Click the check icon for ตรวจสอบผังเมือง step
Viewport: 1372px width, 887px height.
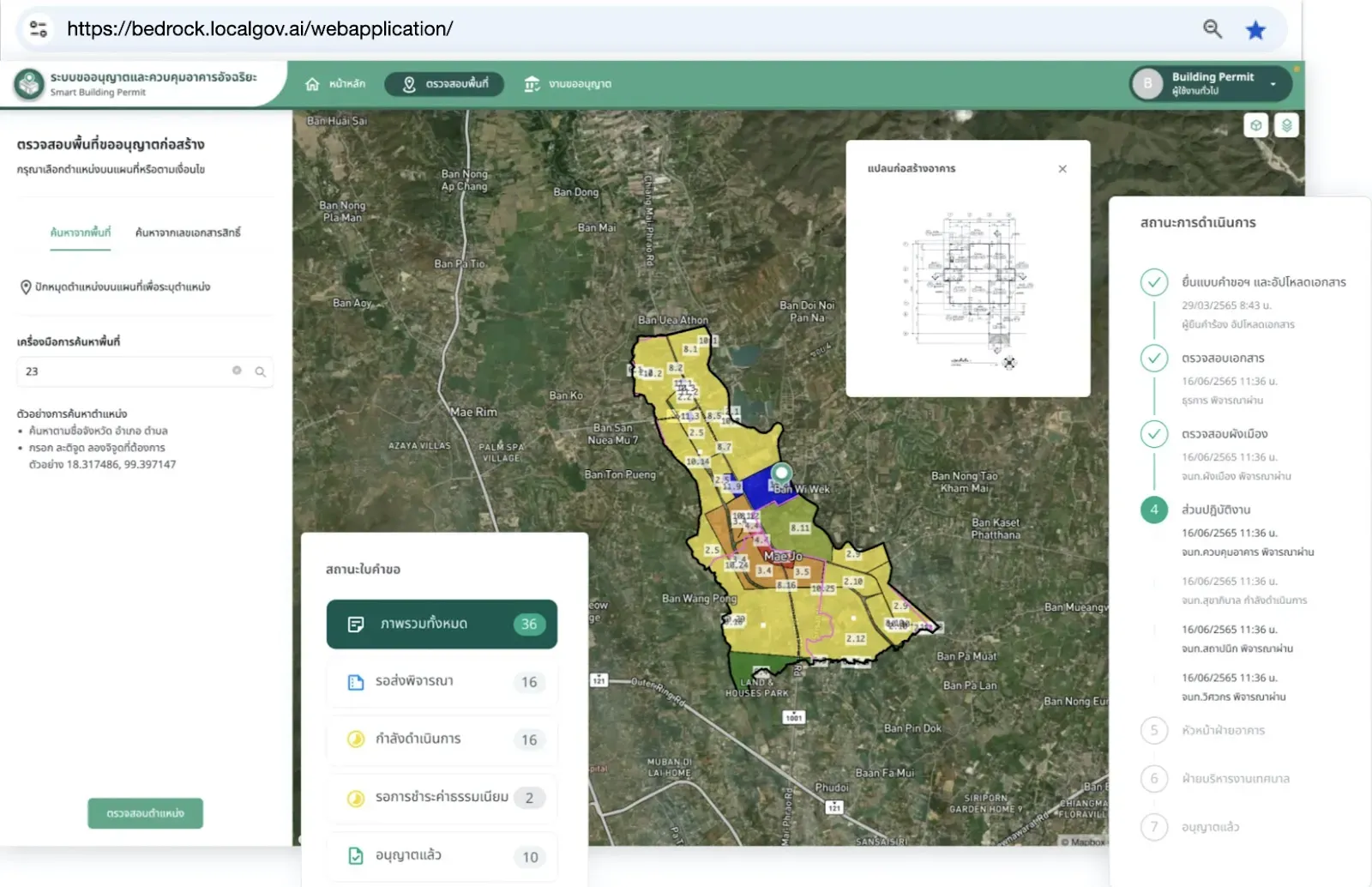point(1154,434)
